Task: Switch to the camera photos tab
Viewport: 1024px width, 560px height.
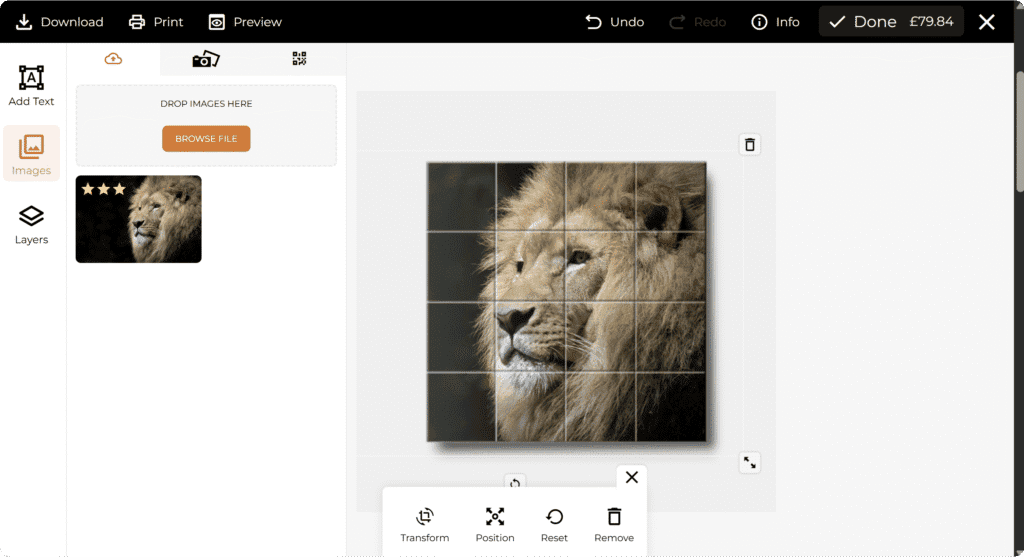Action: tap(206, 59)
